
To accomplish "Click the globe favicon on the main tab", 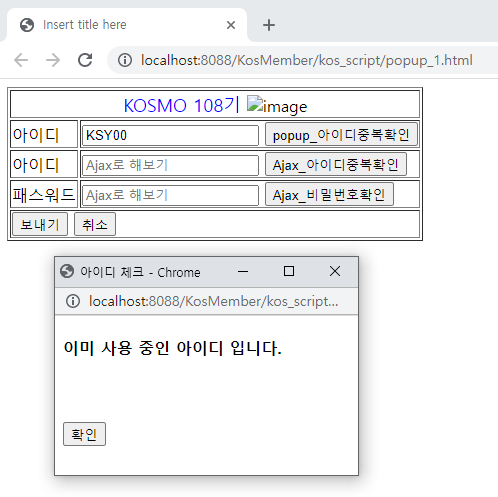I will (27, 25).
